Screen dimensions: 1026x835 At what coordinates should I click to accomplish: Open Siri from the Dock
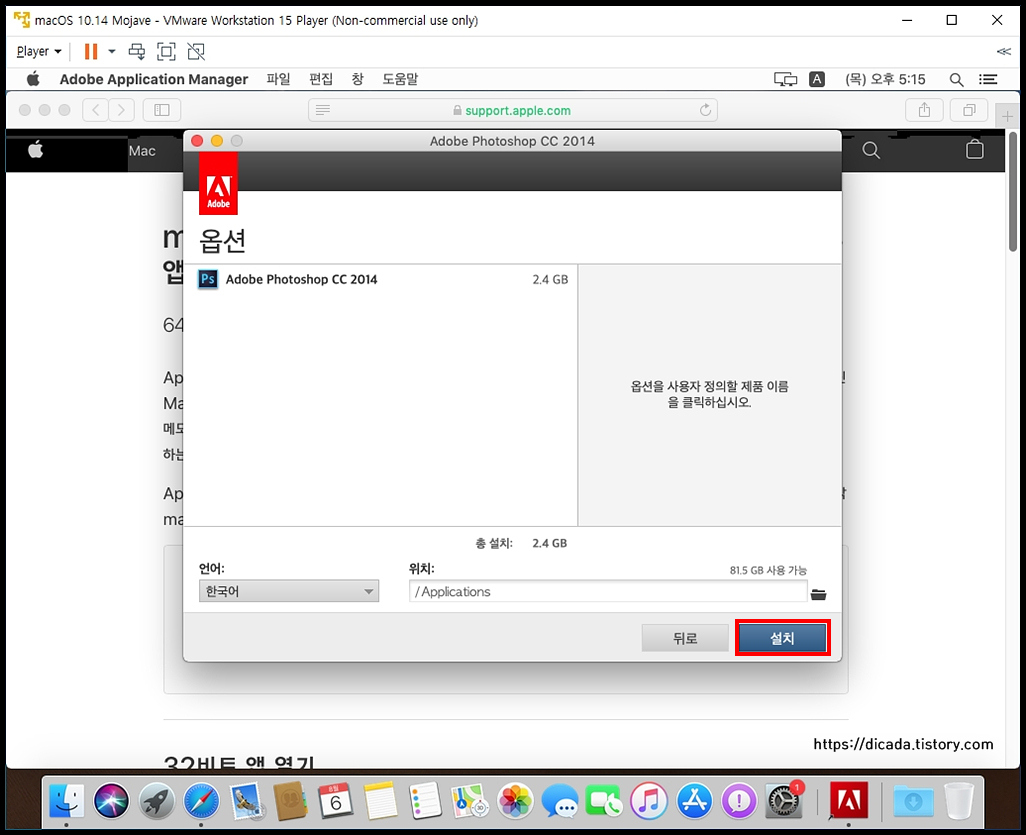pos(111,800)
